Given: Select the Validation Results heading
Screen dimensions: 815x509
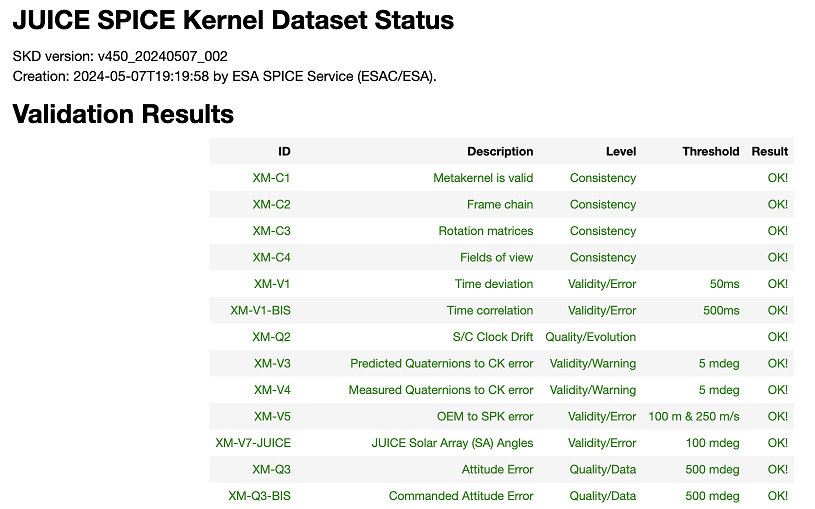Looking at the screenshot, I should pos(123,114).
